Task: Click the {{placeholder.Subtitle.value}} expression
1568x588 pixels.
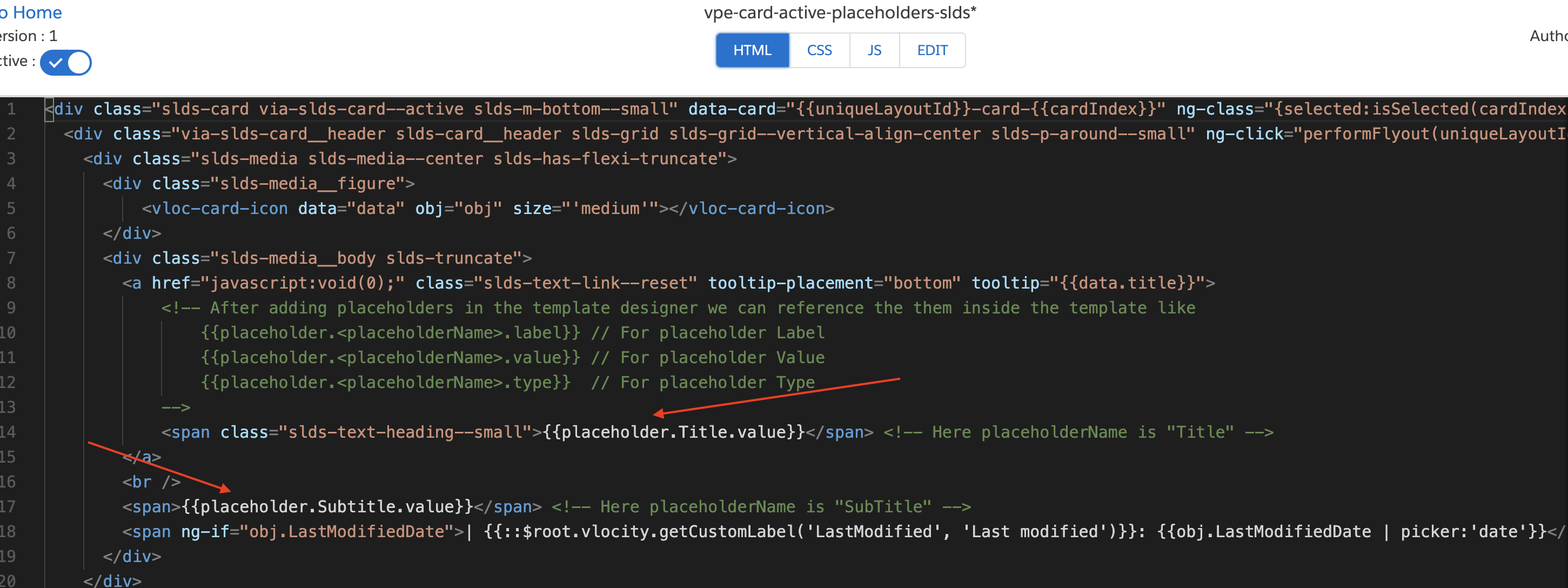Action: pyautogui.click(x=327, y=507)
